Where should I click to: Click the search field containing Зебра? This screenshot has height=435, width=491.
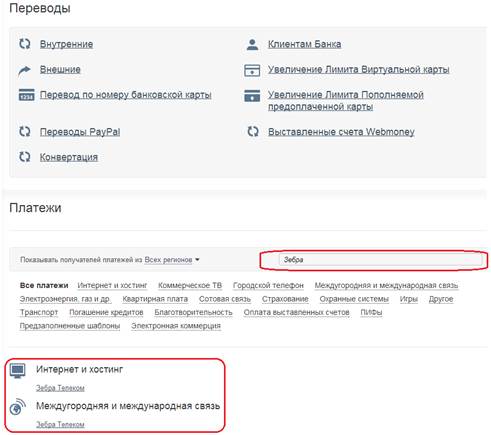click(380, 260)
